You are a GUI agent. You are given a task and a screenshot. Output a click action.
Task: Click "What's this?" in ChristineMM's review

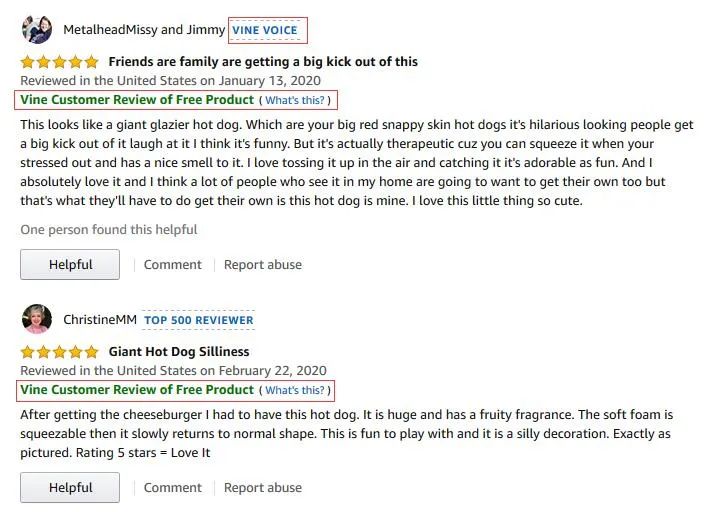pyautogui.click(x=295, y=390)
